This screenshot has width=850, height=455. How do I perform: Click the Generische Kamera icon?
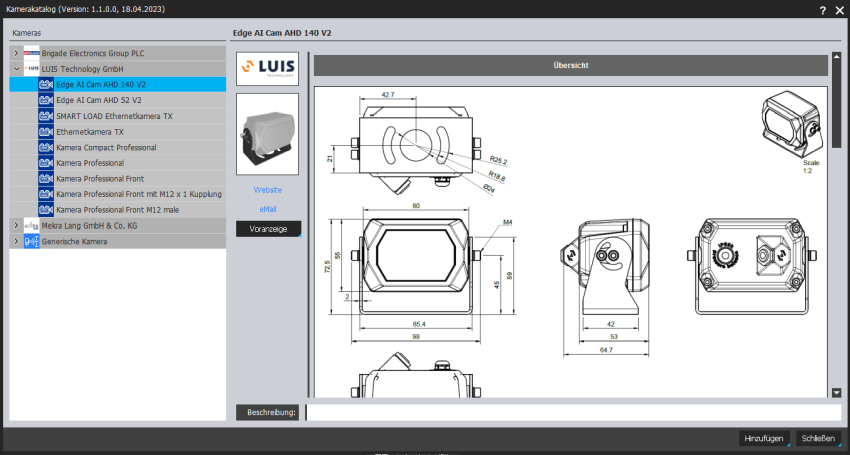tap(31, 241)
